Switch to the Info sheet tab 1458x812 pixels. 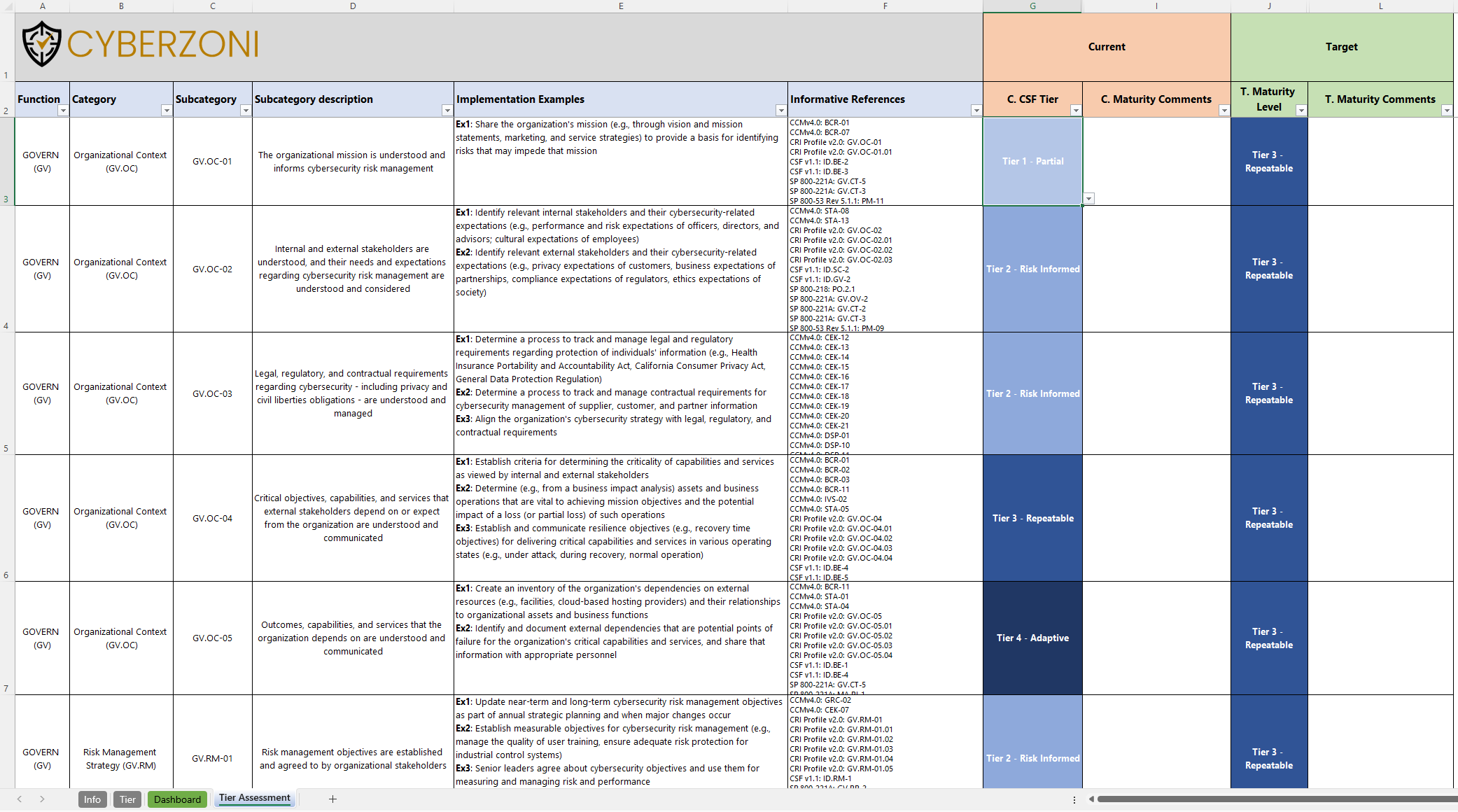(x=92, y=799)
